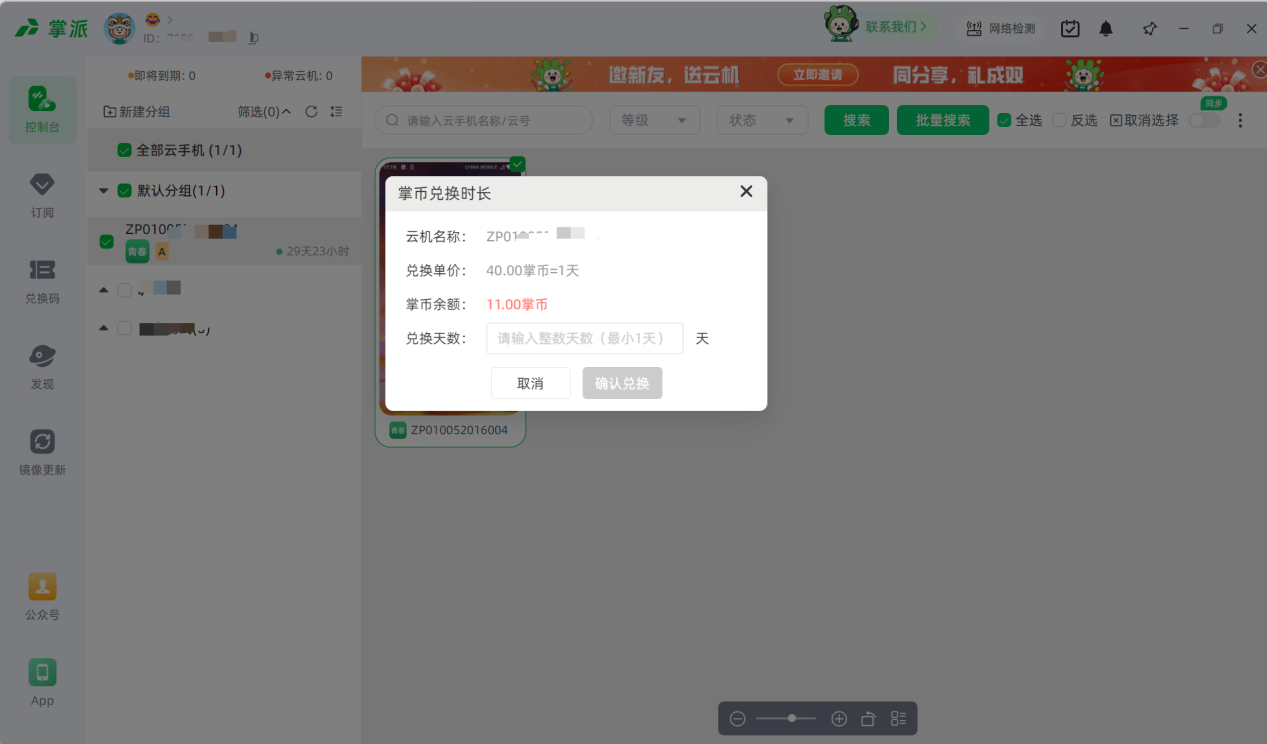Image resolution: width=1267 pixels, height=744 pixels.
Task: Open the 等级 dropdown
Action: click(654, 120)
